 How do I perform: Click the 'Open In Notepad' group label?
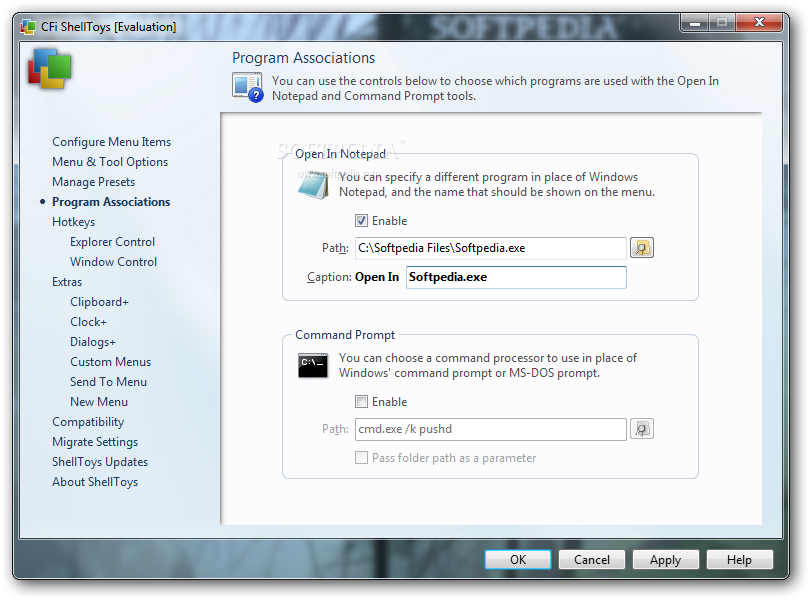pos(340,154)
